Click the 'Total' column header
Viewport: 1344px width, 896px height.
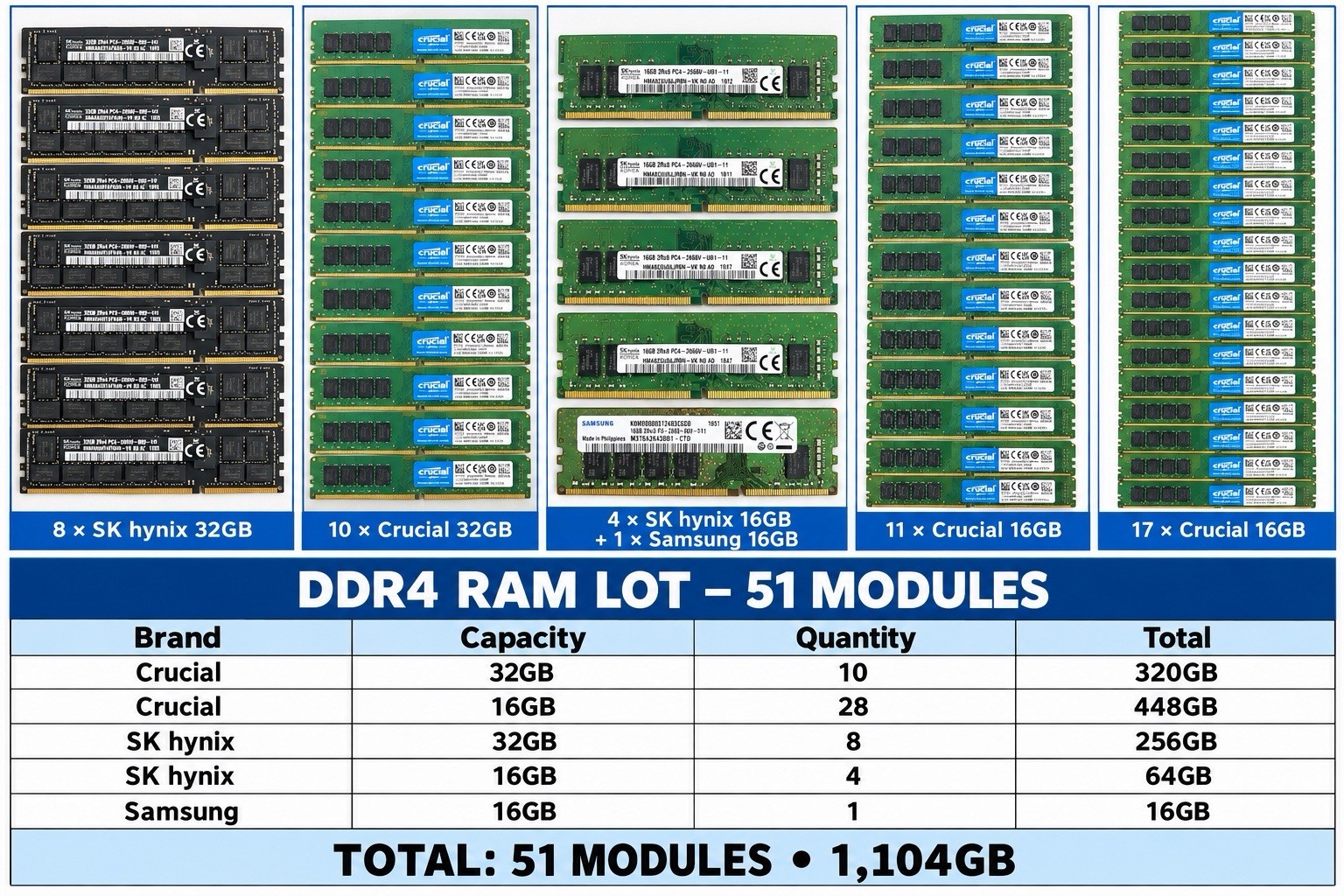(1176, 638)
